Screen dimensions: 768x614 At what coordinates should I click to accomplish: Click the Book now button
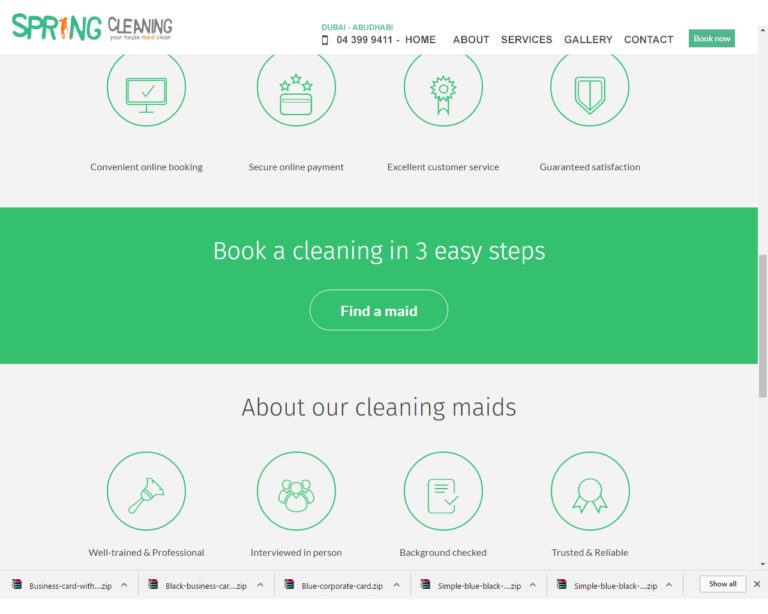click(x=711, y=38)
